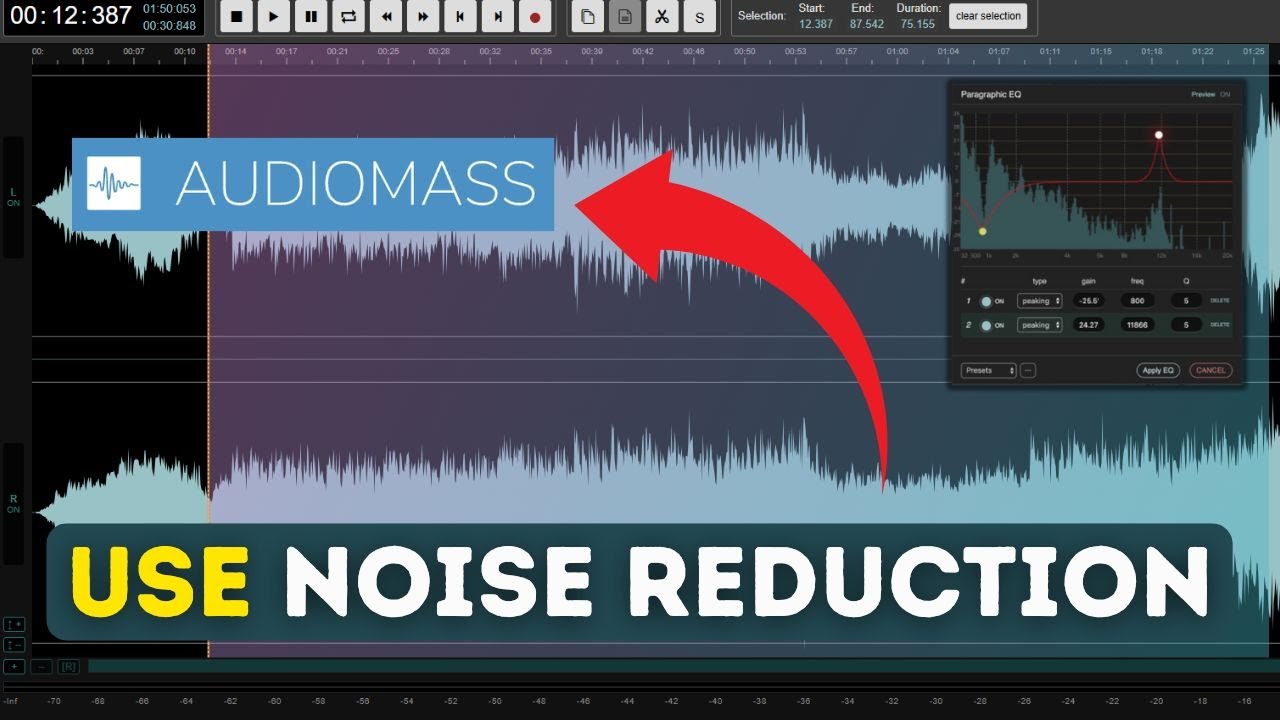Increase waveform vertical zoom
The height and width of the screenshot is (720, 1280).
point(14,623)
